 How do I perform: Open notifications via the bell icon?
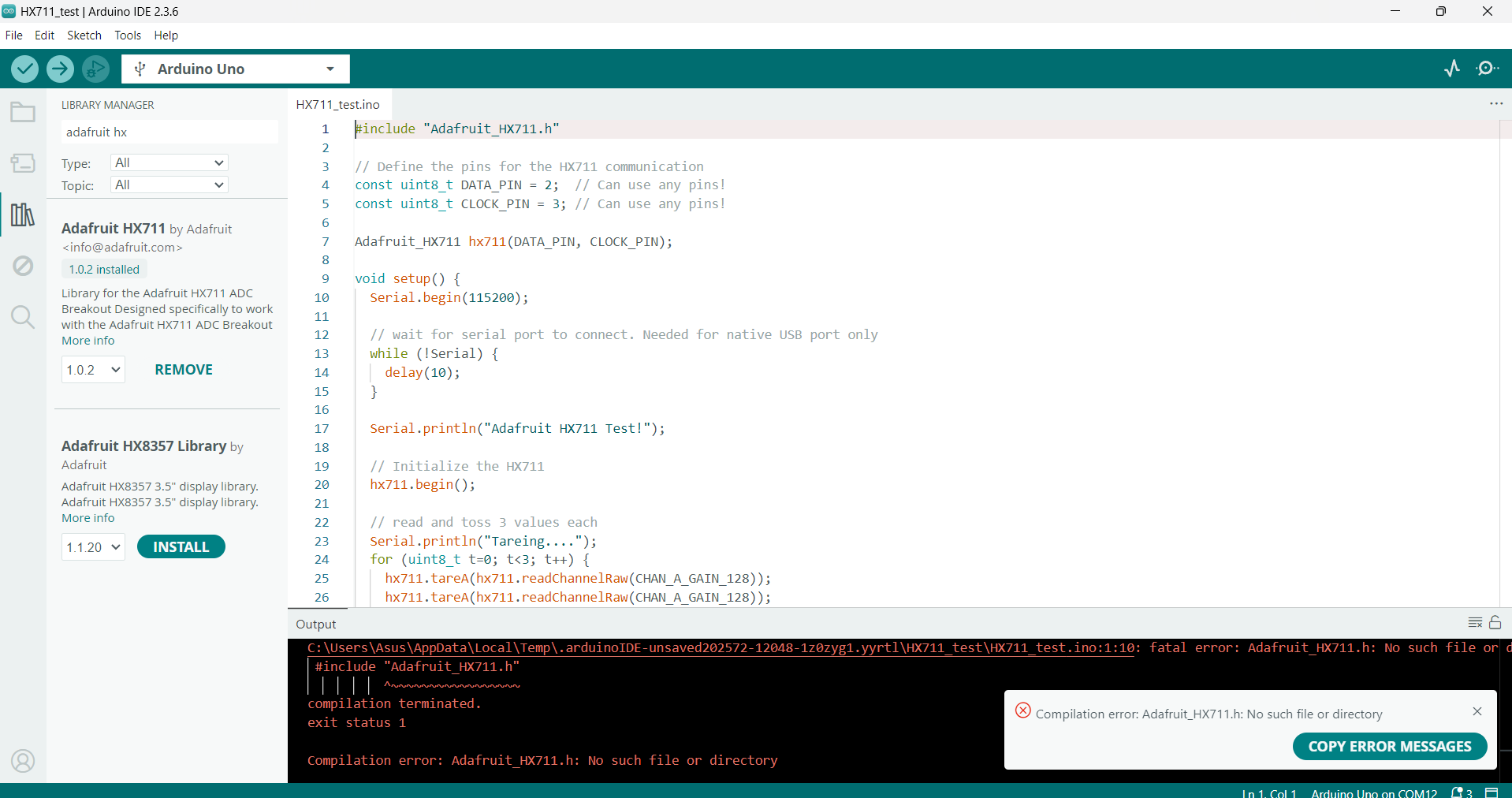click(1457, 792)
